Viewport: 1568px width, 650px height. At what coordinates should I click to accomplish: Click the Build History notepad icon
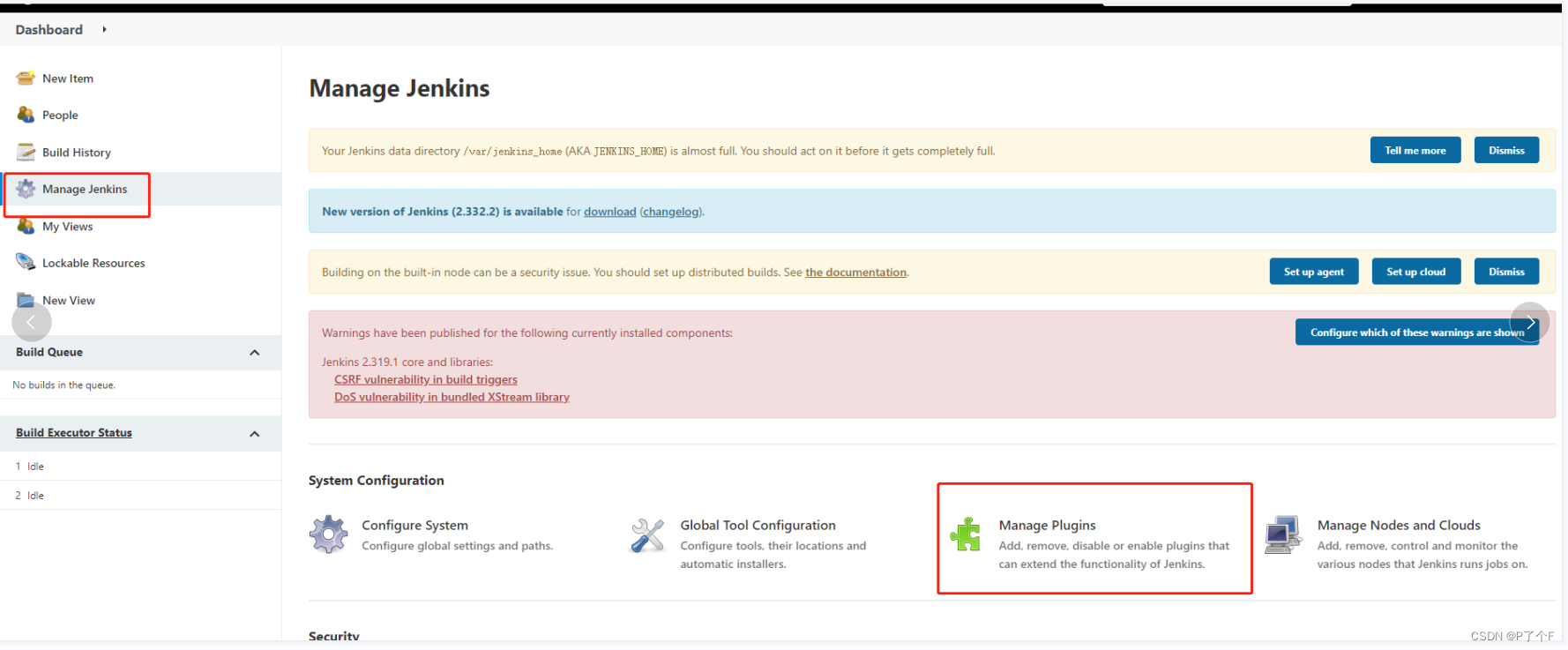click(x=26, y=152)
